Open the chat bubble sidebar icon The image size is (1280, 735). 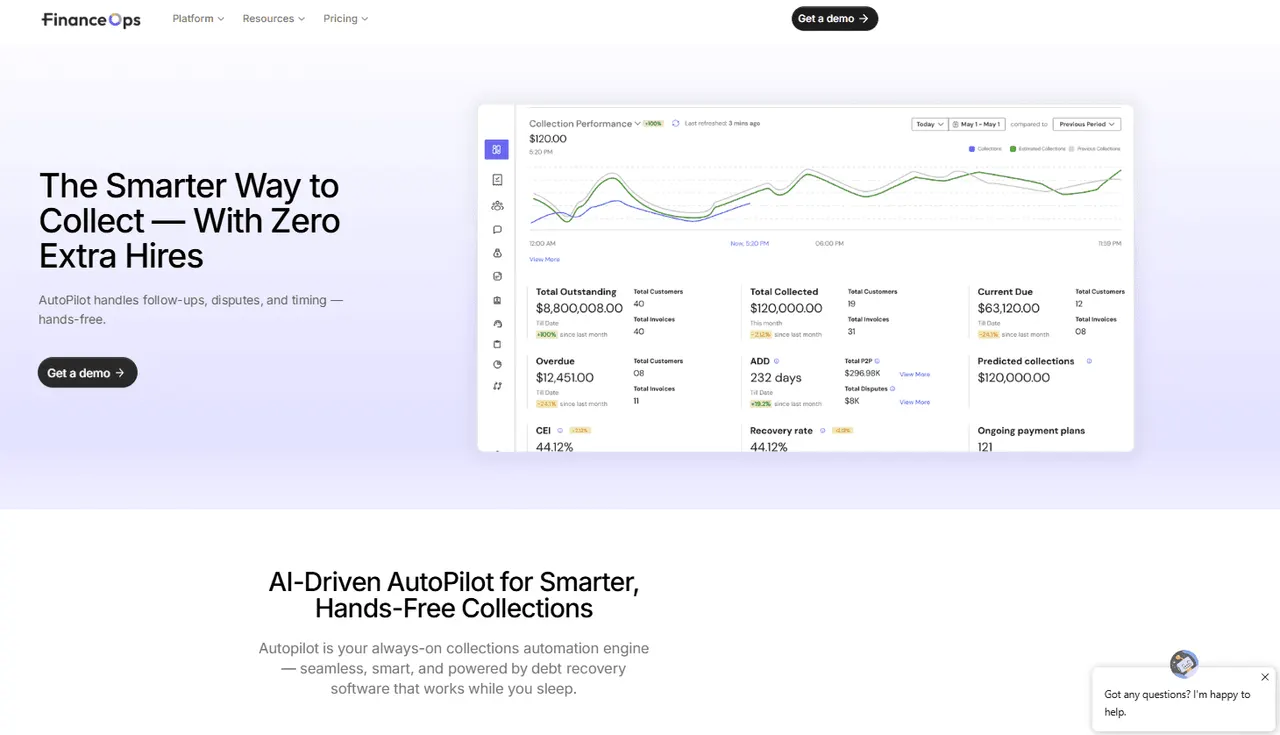coord(497,229)
